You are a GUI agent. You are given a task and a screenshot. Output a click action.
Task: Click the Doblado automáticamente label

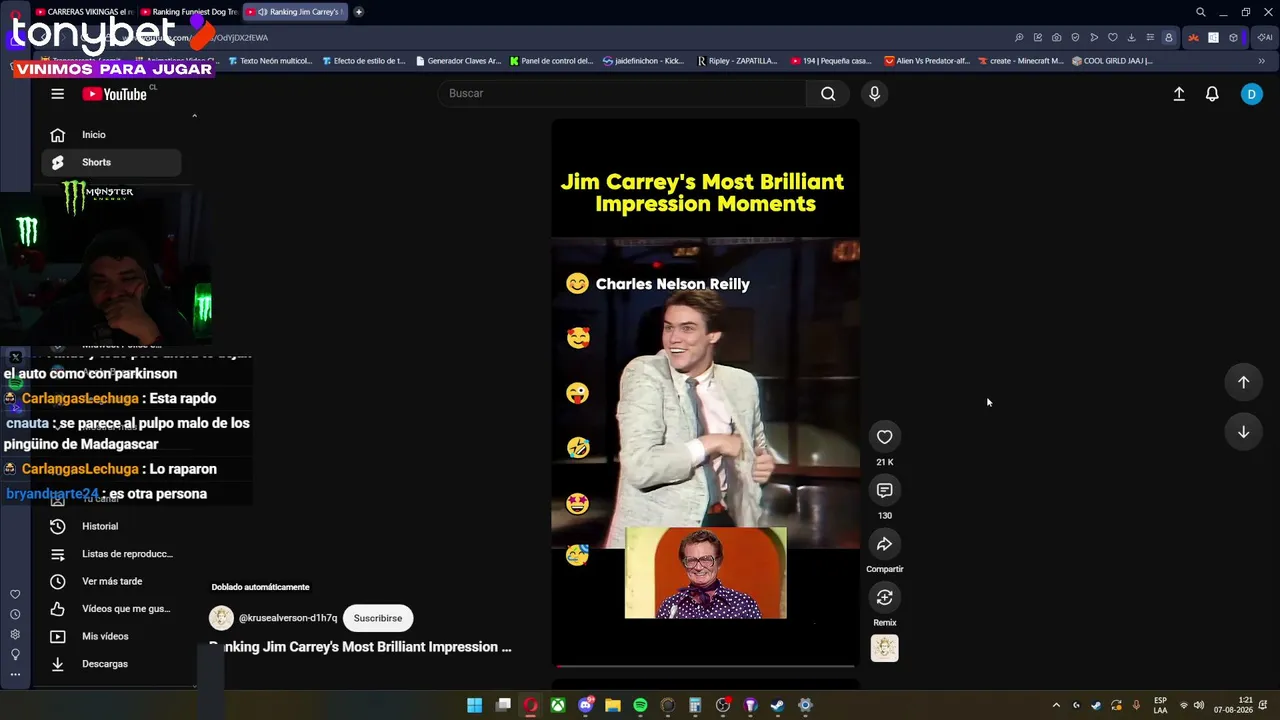pyautogui.click(x=260, y=587)
